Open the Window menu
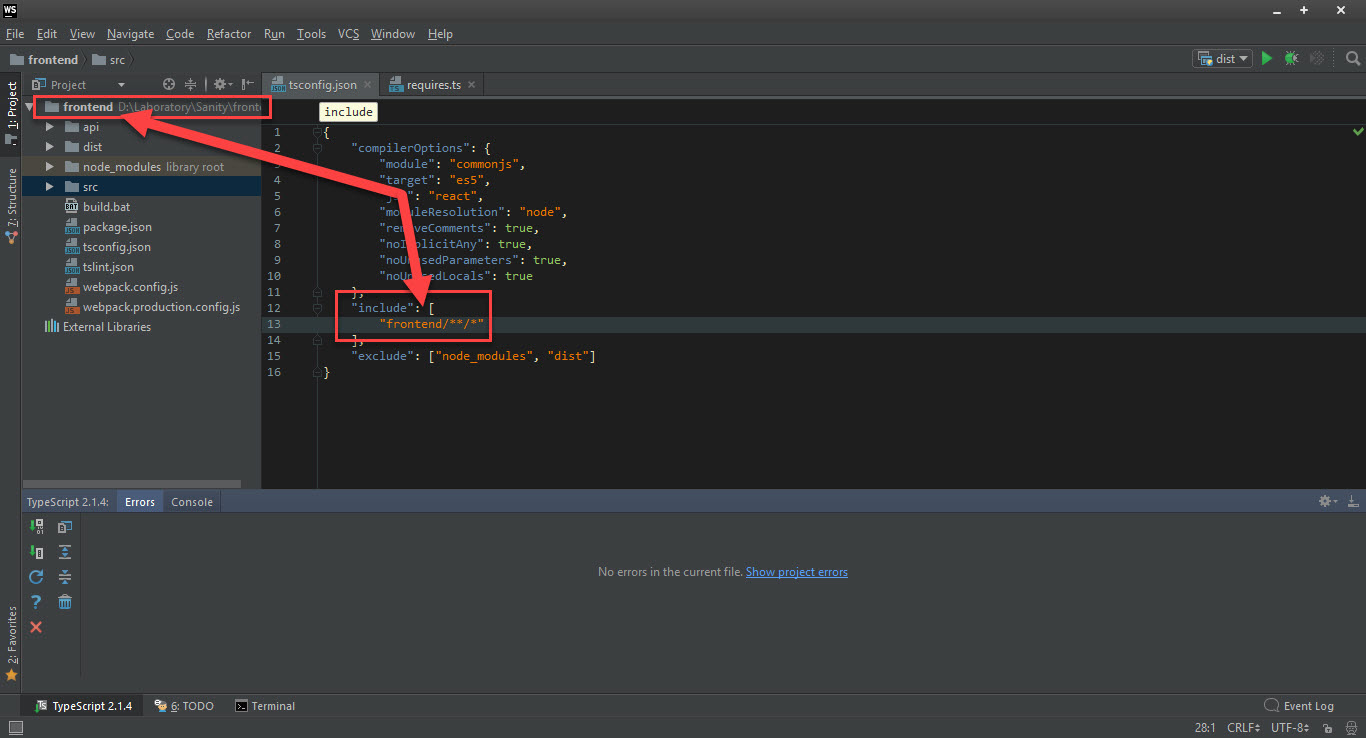This screenshot has width=1366, height=738. point(393,34)
